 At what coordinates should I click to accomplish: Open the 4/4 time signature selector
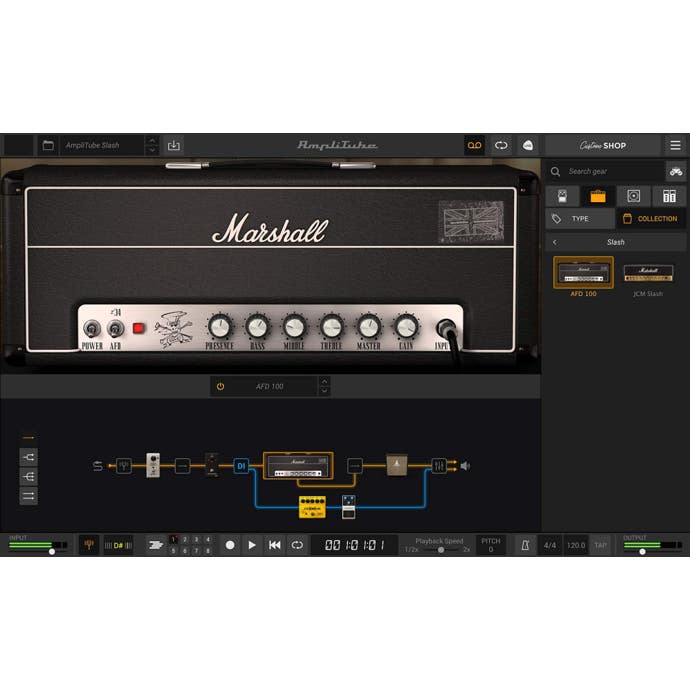[x=550, y=545]
